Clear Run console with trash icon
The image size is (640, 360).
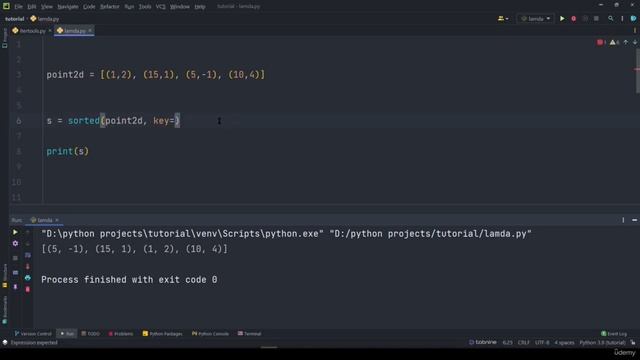[x=27, y=289]
